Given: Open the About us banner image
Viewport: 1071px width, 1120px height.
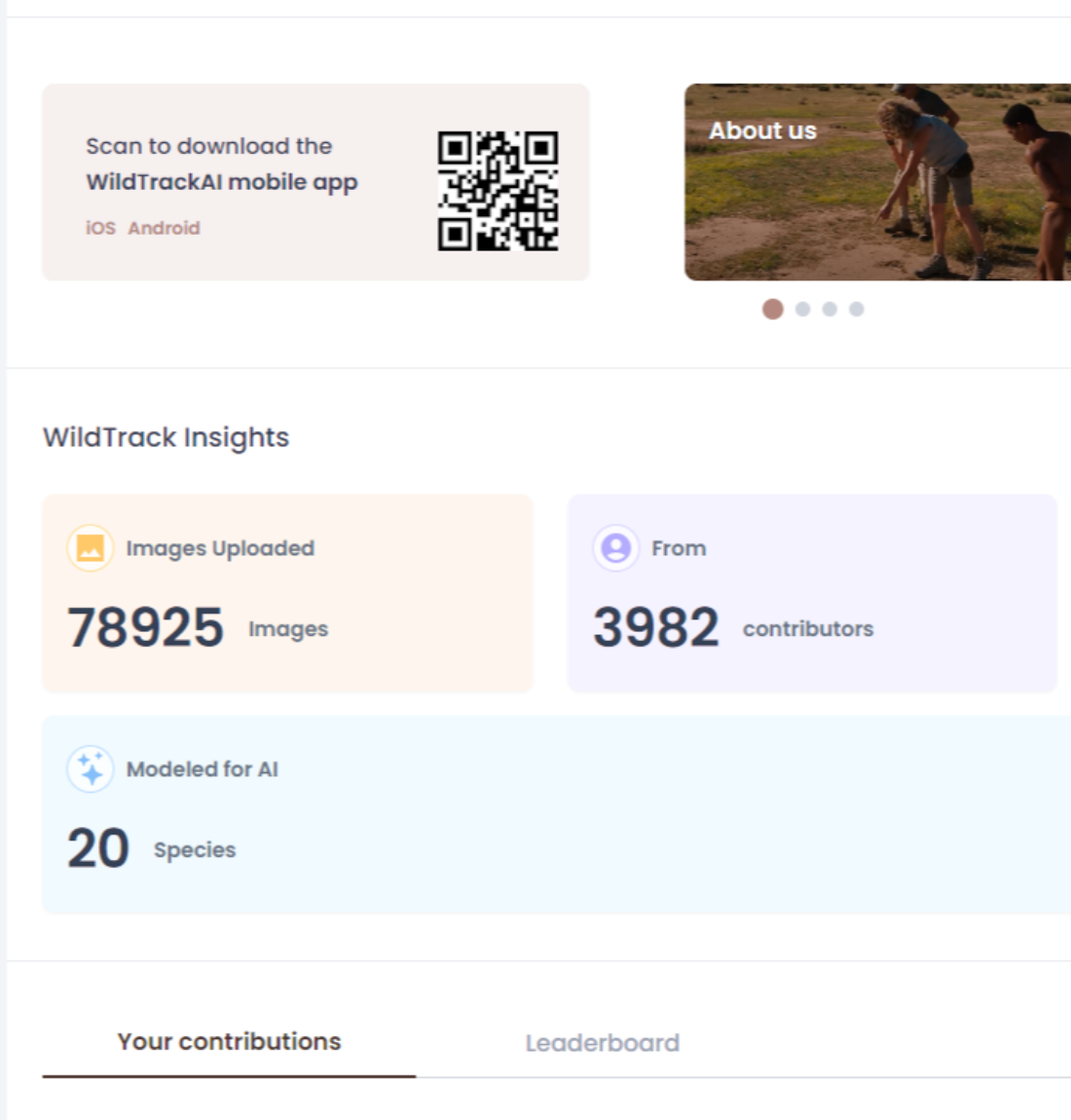Looking at the screenshot, I should pos(877,182).
